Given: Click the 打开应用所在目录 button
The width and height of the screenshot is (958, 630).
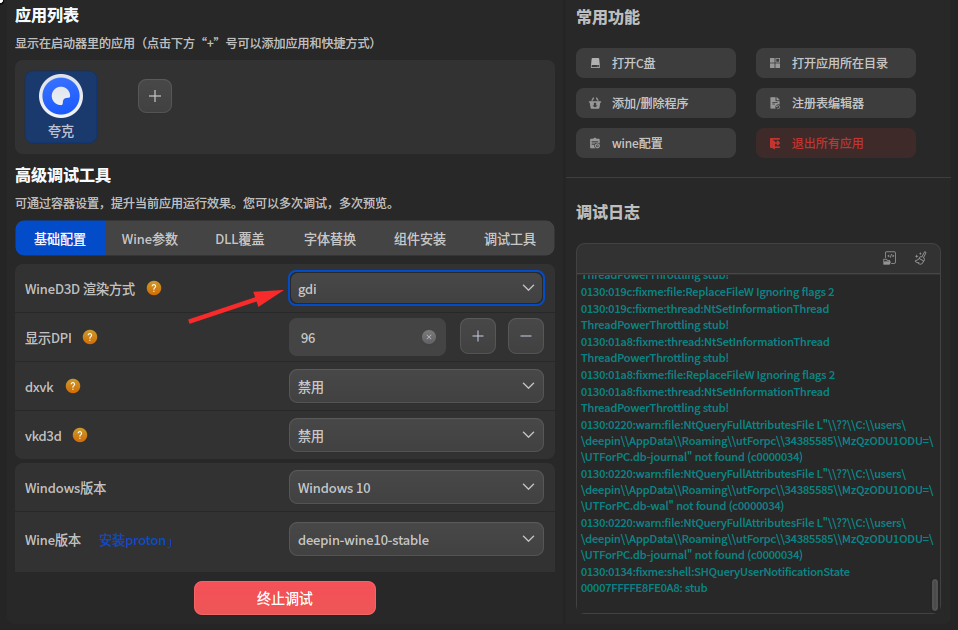Looking at the screenshot, I should pyautogui.click(x=836, y=63).
